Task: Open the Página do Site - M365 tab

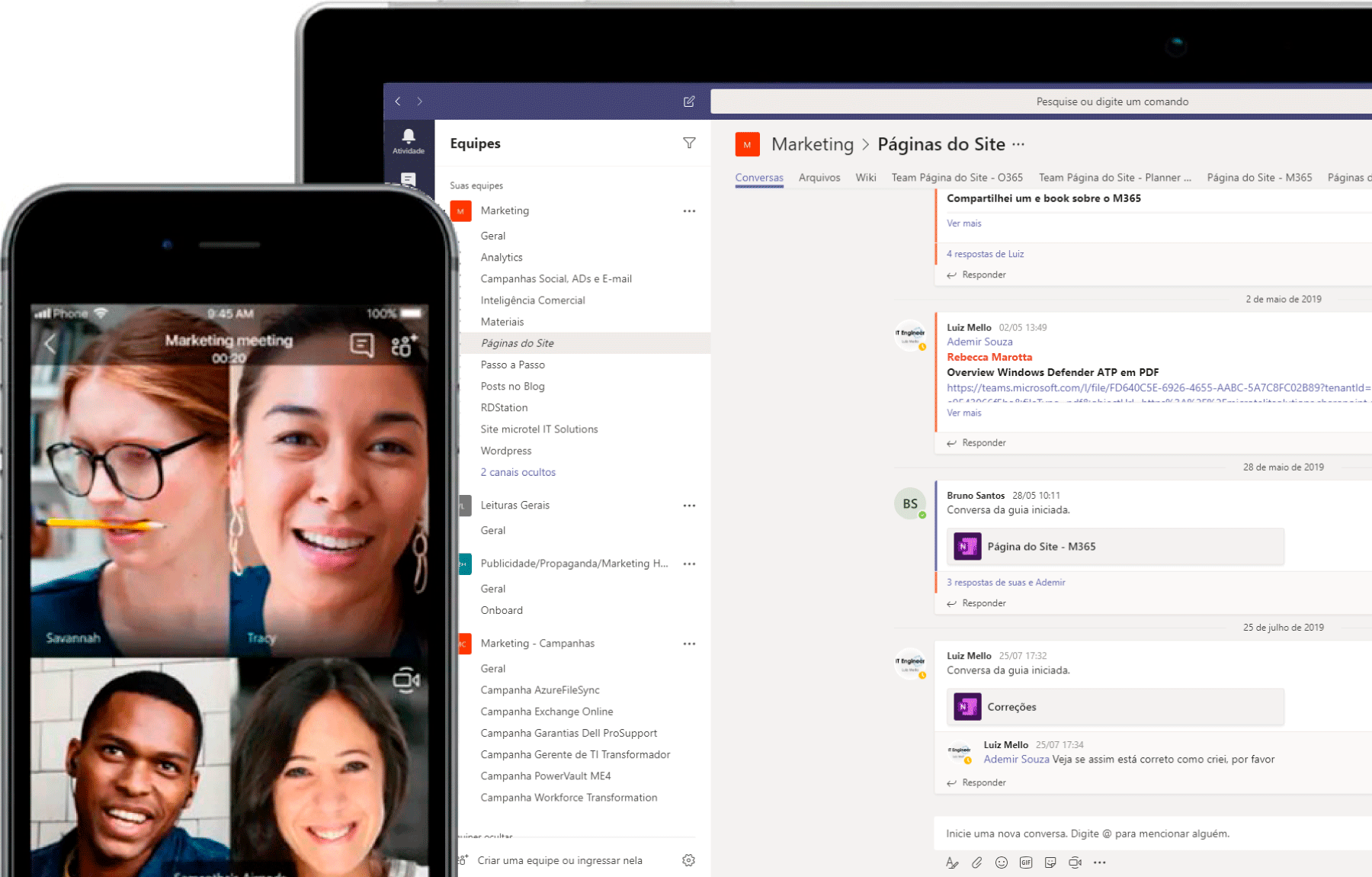Action: (x=1259, y=178)
